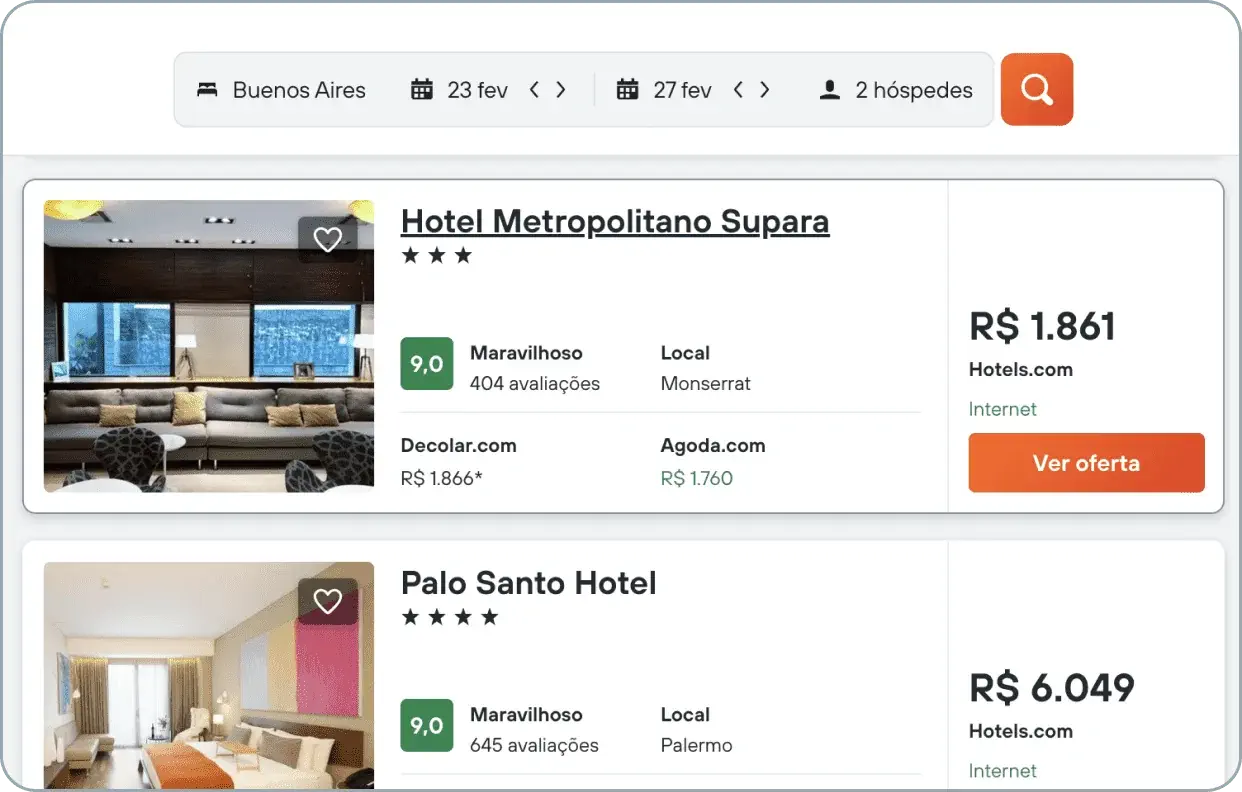
Task: Favorite Hotel Metropolitano Supara with heart icon
Action: [327, 240]
